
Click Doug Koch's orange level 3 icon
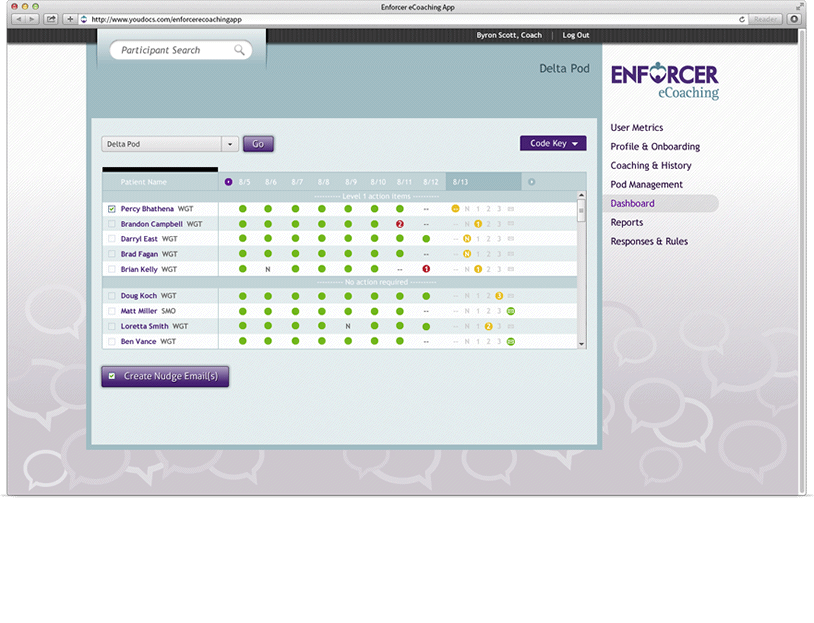tap(499, 296)
